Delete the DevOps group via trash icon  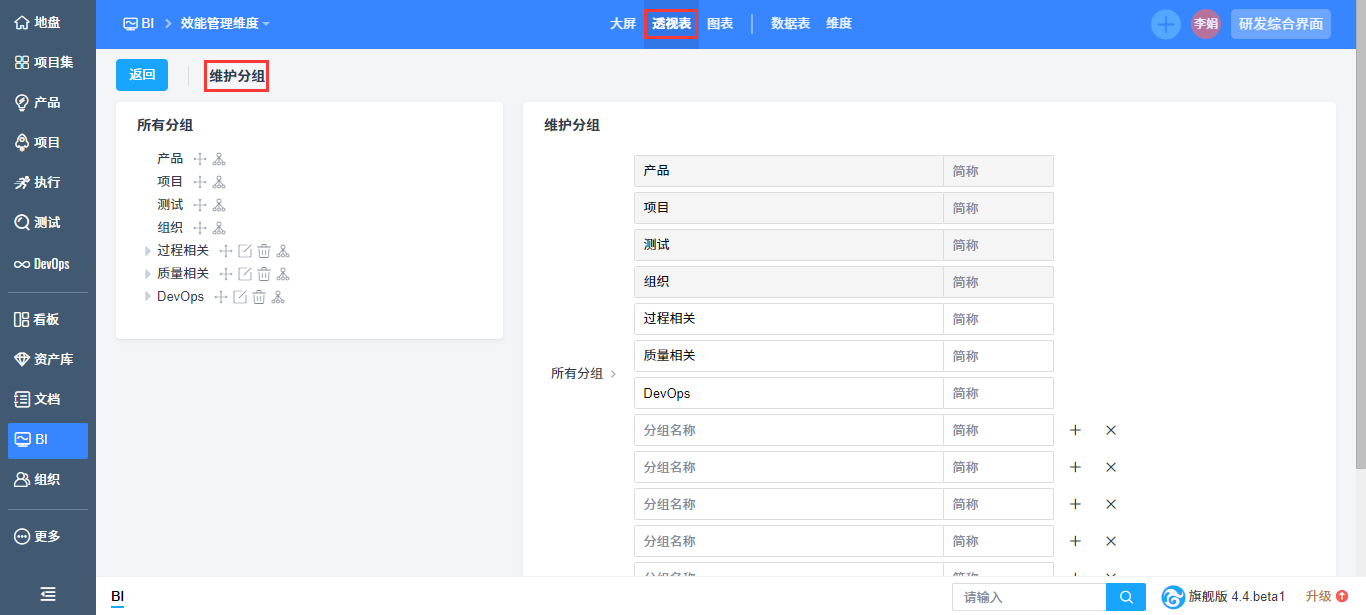(x=259, y=297)
